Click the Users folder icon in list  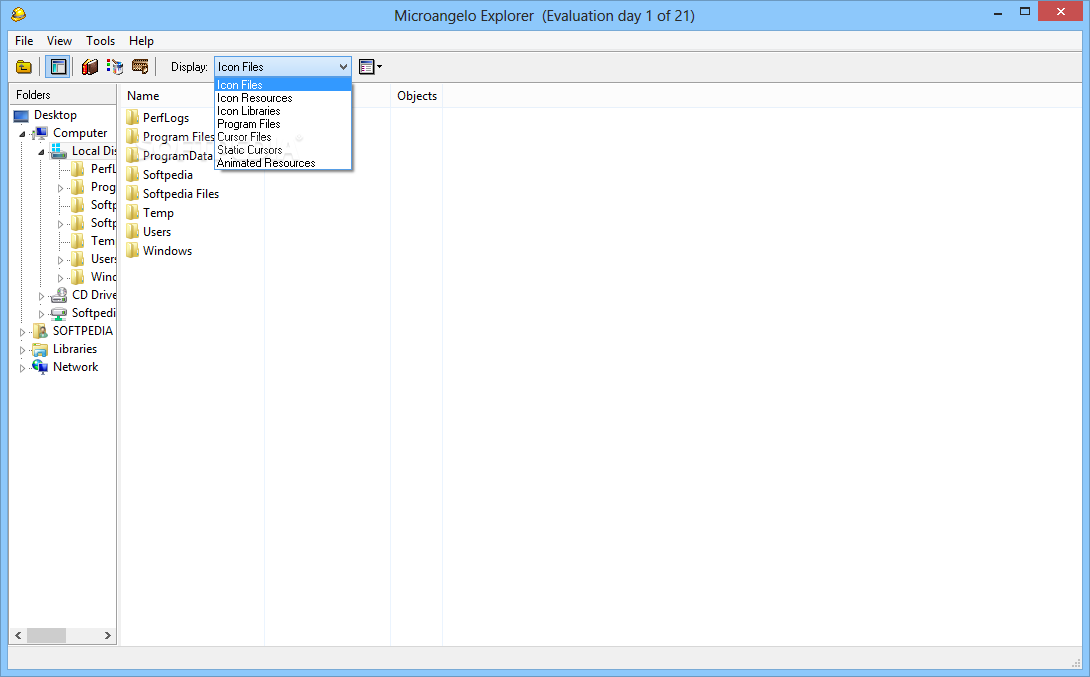[x=133, y=231]
